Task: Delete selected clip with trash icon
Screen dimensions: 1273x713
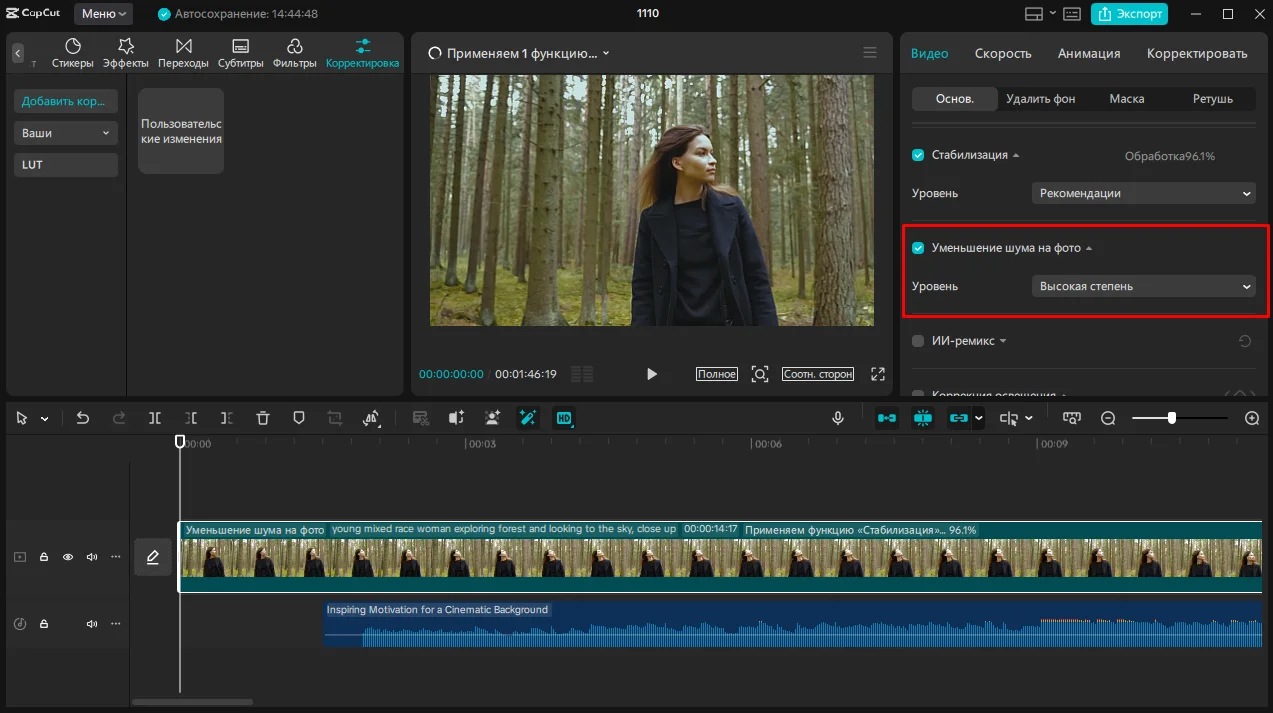Action: 262,418
